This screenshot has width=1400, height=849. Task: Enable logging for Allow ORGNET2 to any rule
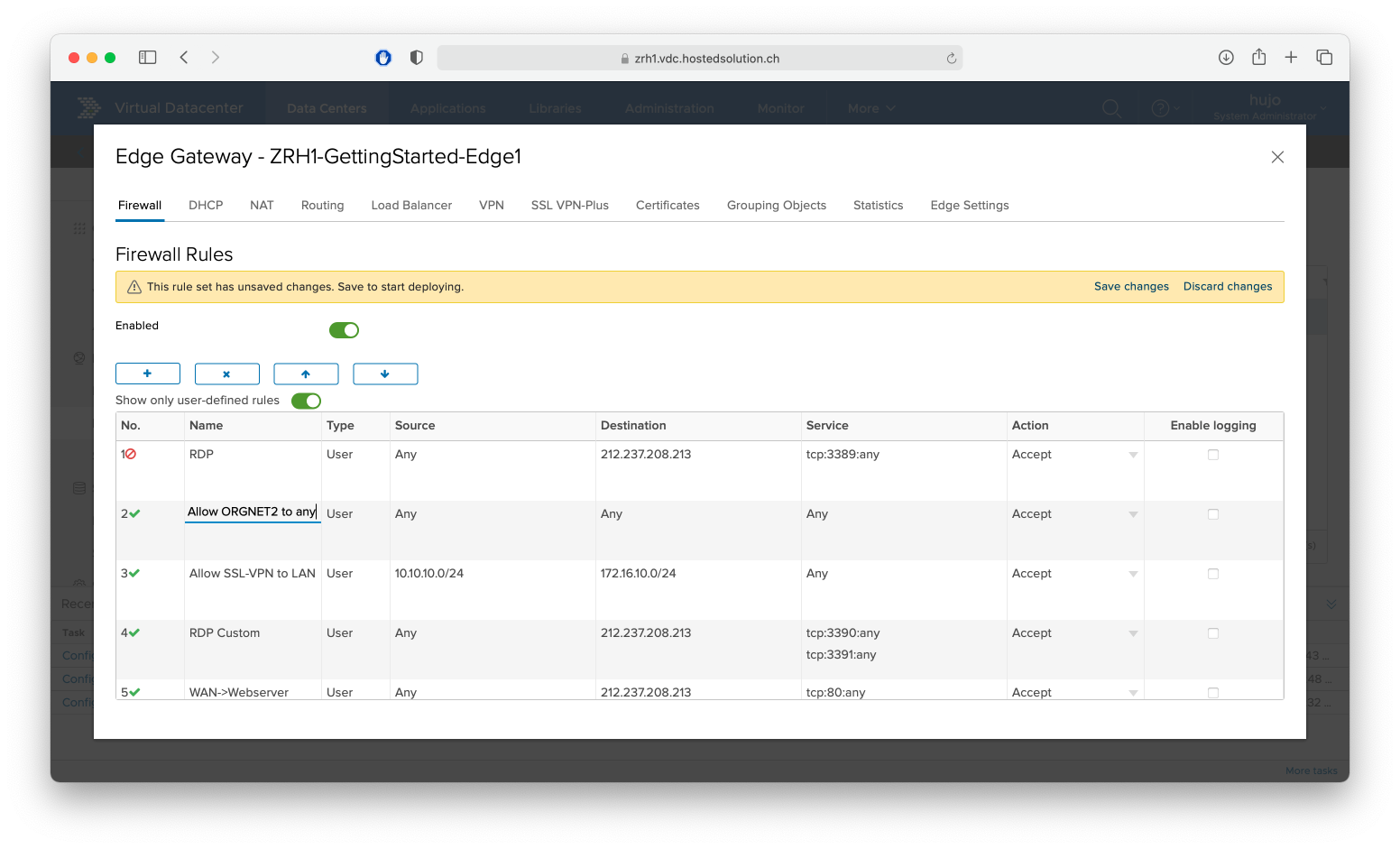pos(1213,514)
